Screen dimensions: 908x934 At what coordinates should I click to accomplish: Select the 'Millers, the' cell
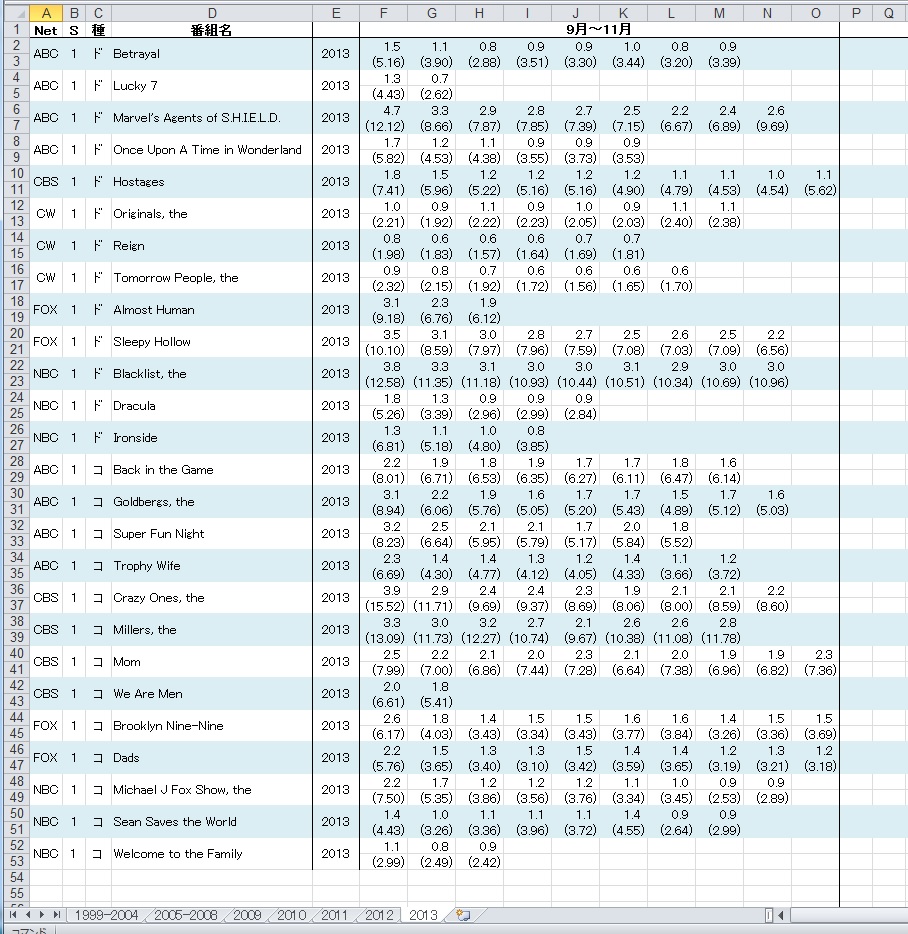[212, 630]
